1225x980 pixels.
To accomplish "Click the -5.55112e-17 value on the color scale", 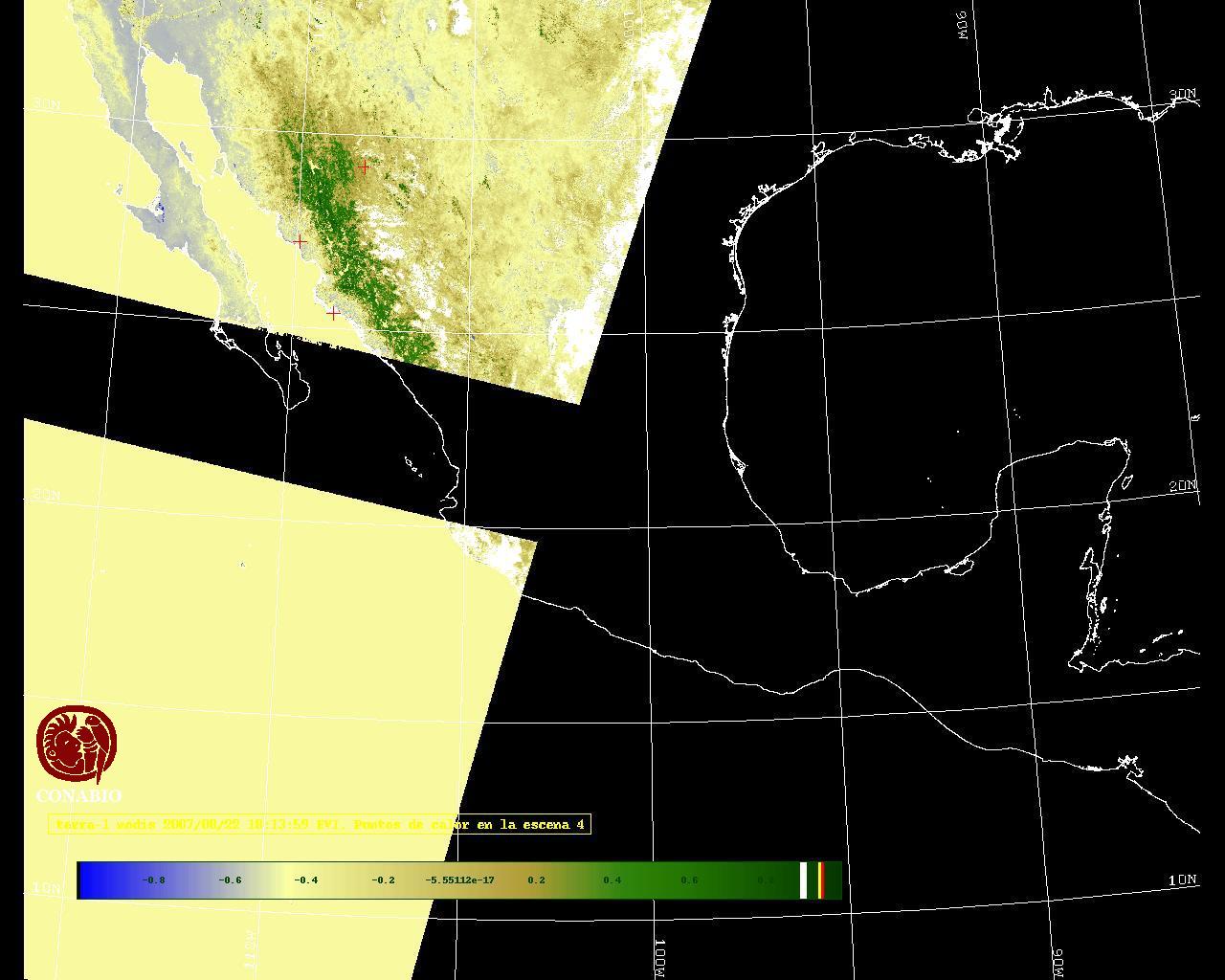I will [x=459, y=880].
